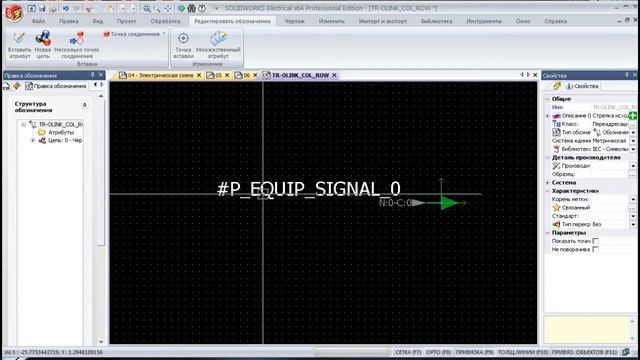Click the colored book icon in left panel tabs

click(x=17, y=86)
